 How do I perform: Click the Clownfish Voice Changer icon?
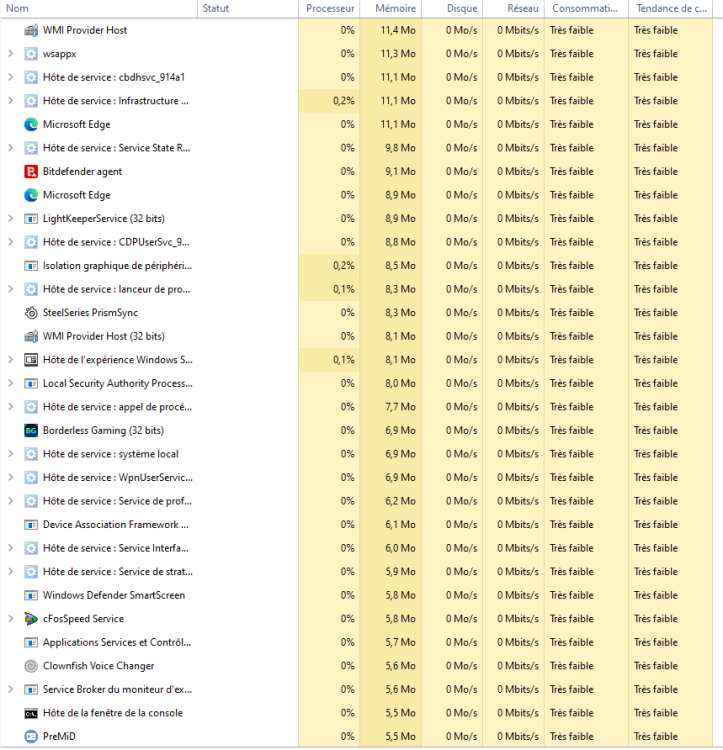[31, 666]
